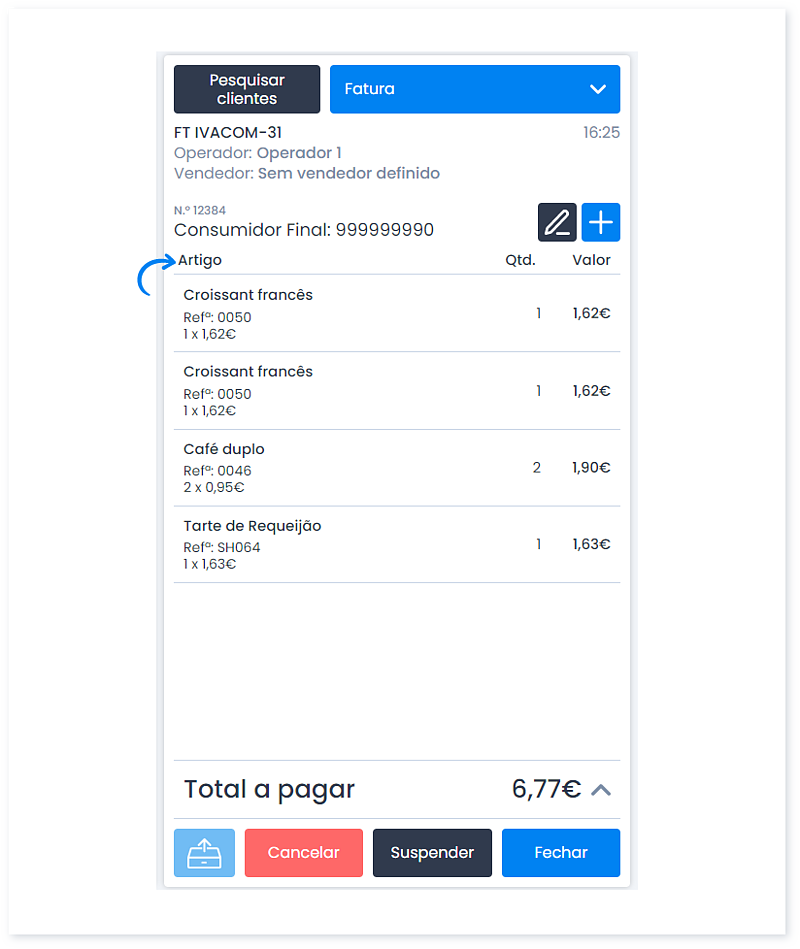800x949 pixels.
Task: Open the Fatura document type dropdown
Action: [x=474, y=89]
